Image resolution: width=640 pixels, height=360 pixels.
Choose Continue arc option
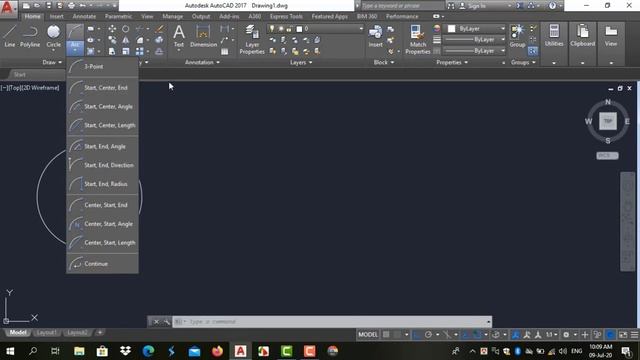pyautogui.click(x=102, y=264)
